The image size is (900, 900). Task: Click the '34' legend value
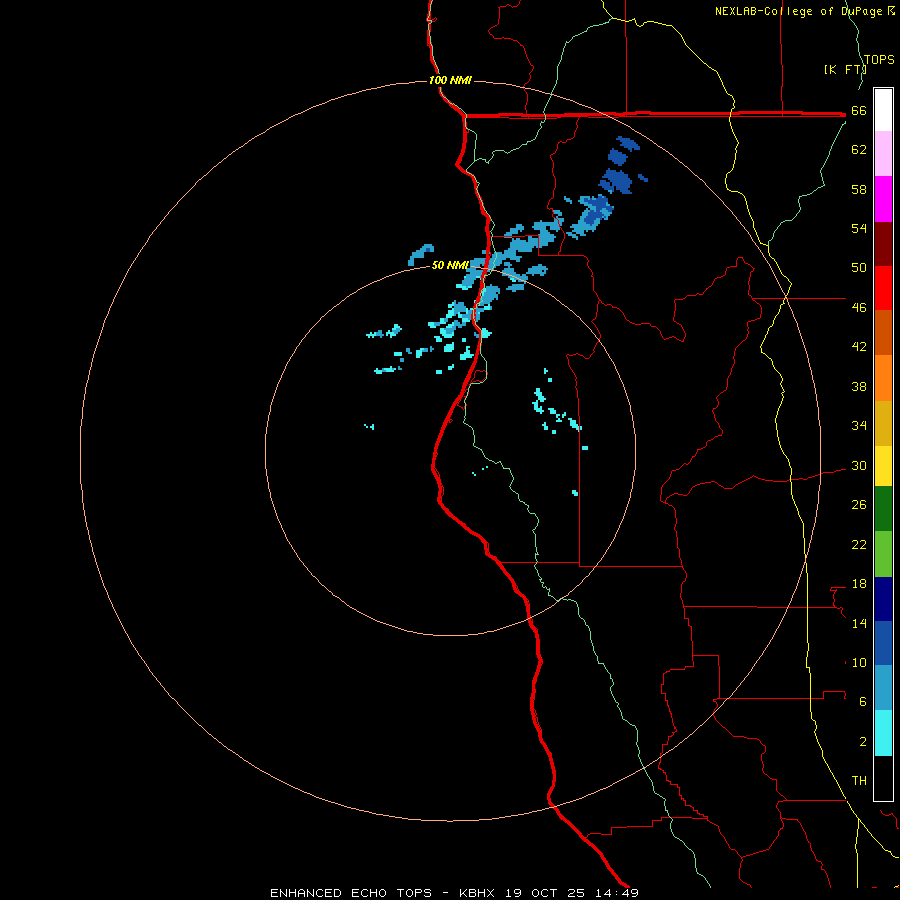859,426
